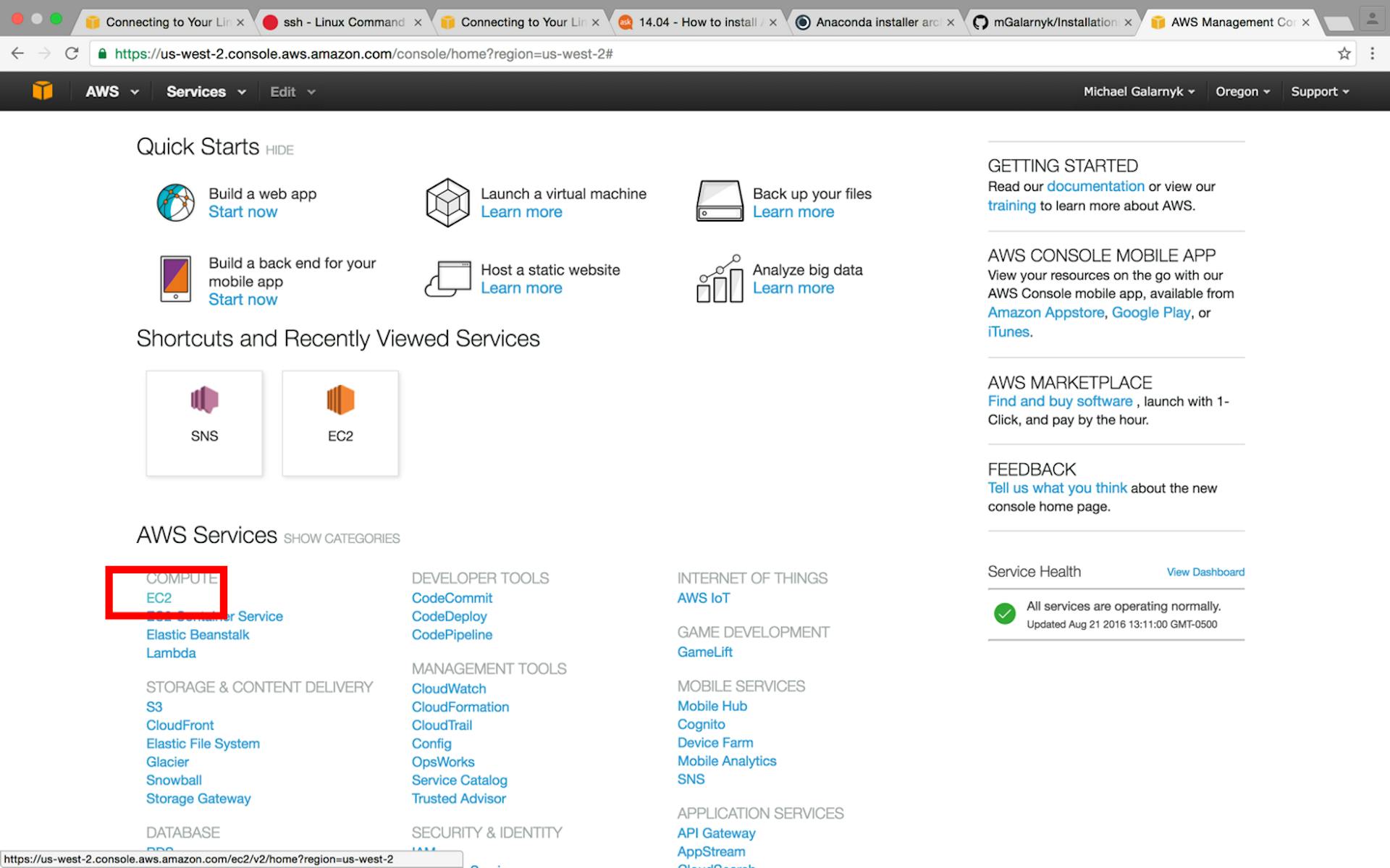1390x868 pixels.
Task: Hide the Quick Starts section
Action: (279, 150)
